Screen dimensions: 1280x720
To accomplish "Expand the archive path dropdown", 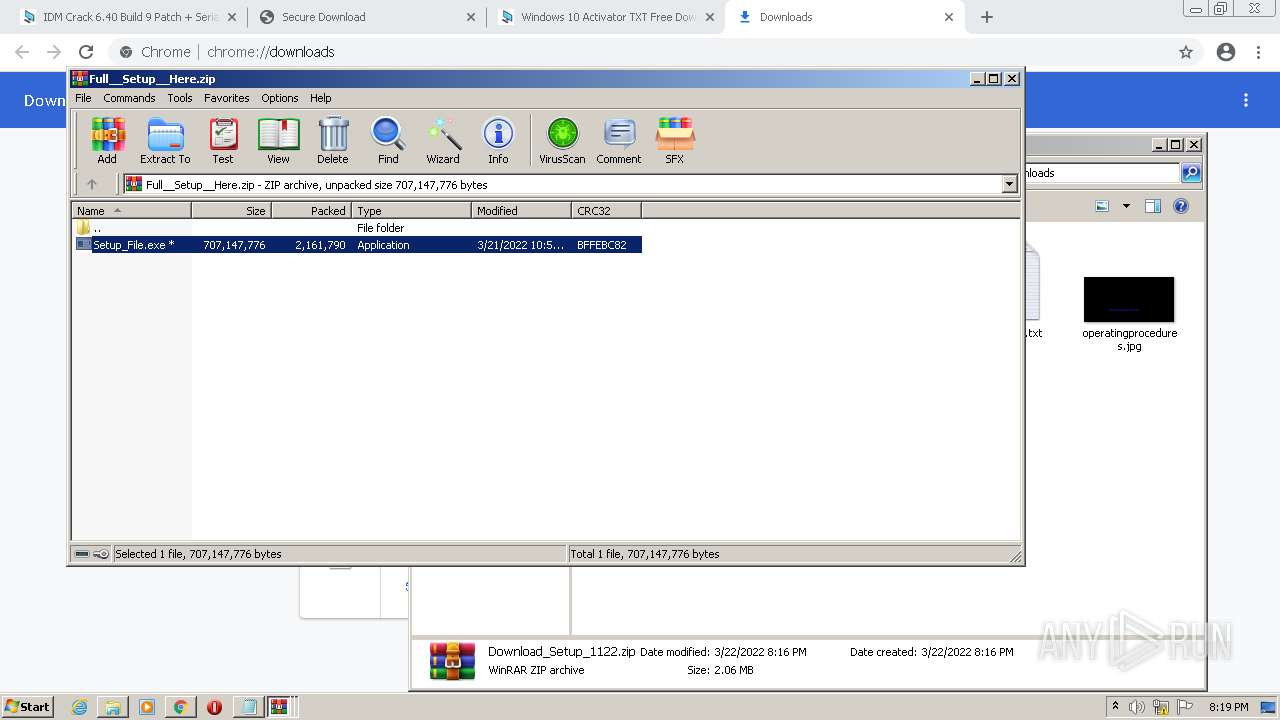I will (x=1009, y=184).
